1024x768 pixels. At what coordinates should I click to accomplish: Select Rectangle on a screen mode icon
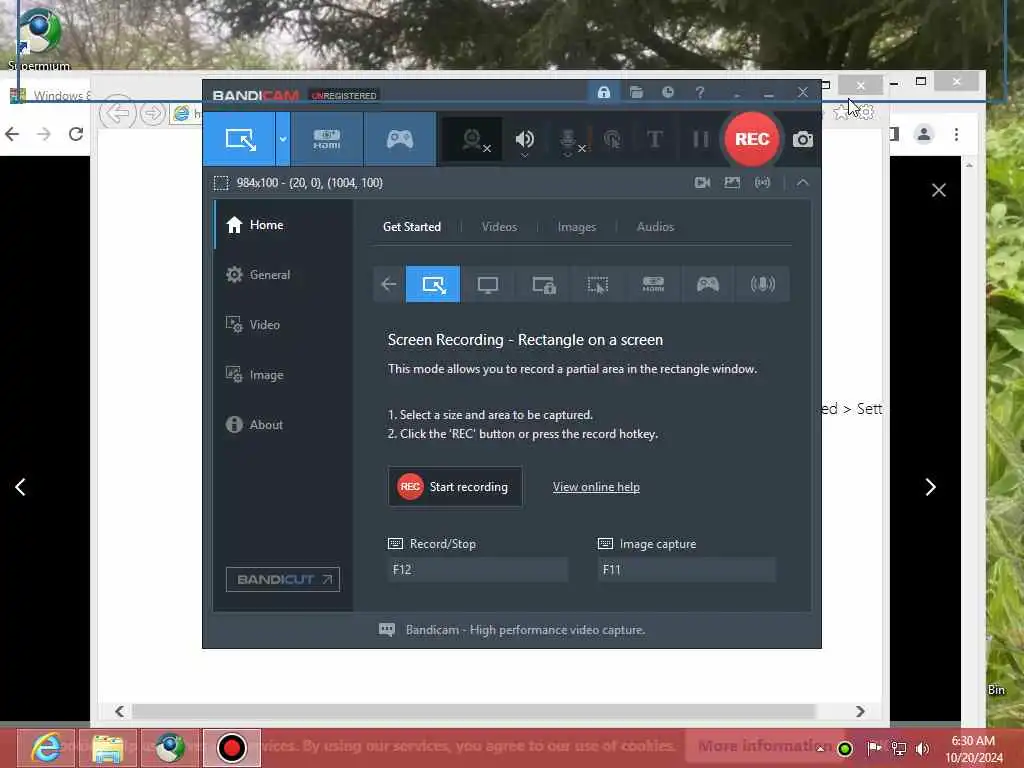433,284
